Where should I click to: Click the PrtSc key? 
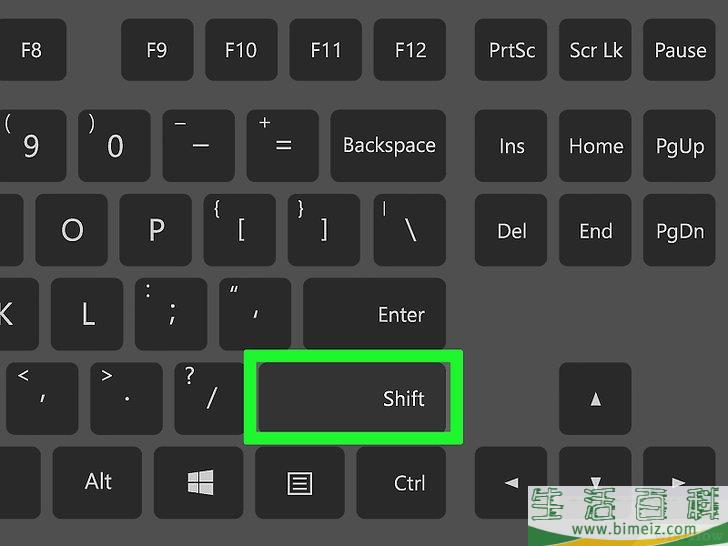(x=511, y=50)
